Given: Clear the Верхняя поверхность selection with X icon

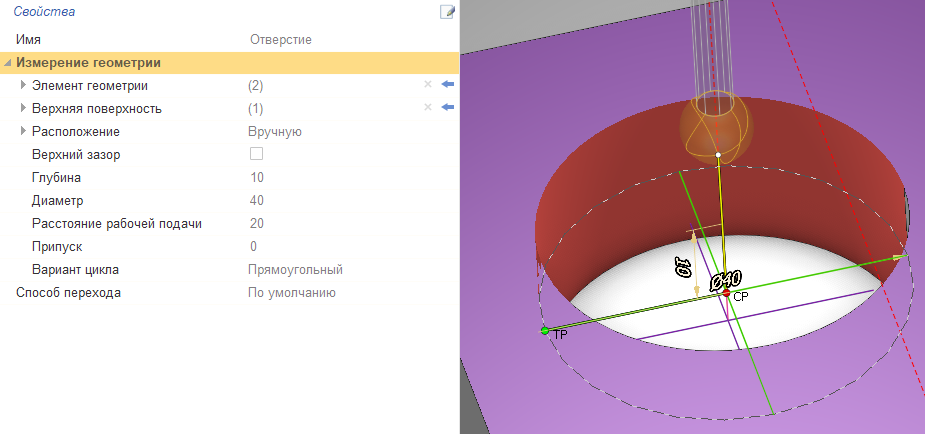Looking at the screenshot, I should (428, 108).
